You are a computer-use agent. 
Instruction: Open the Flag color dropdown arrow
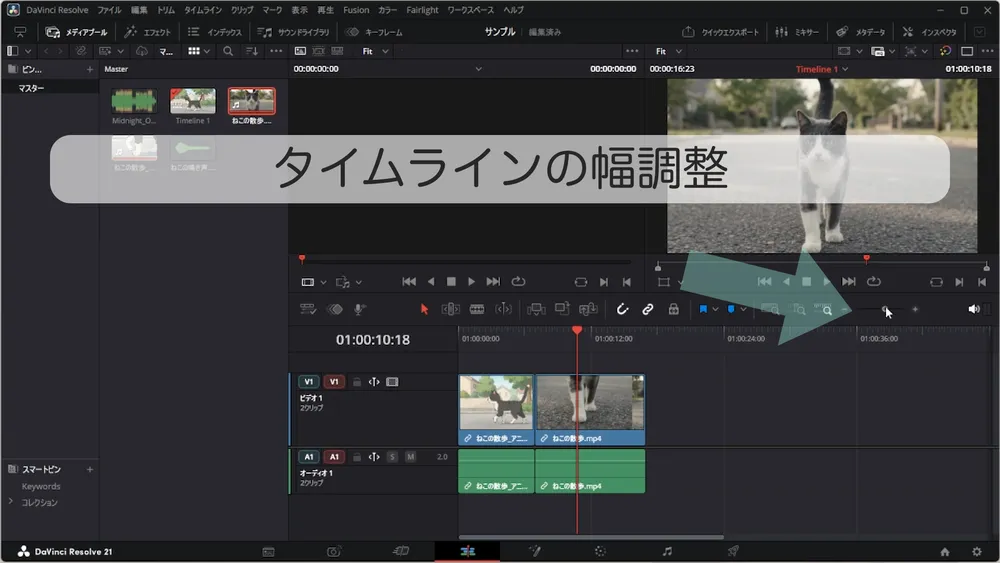[716, 309]
